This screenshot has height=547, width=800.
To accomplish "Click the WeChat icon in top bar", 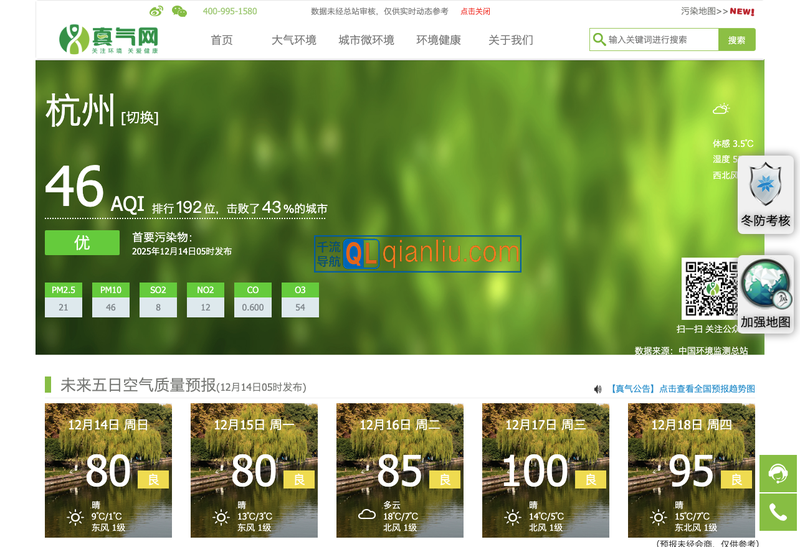I will point(179,11).
